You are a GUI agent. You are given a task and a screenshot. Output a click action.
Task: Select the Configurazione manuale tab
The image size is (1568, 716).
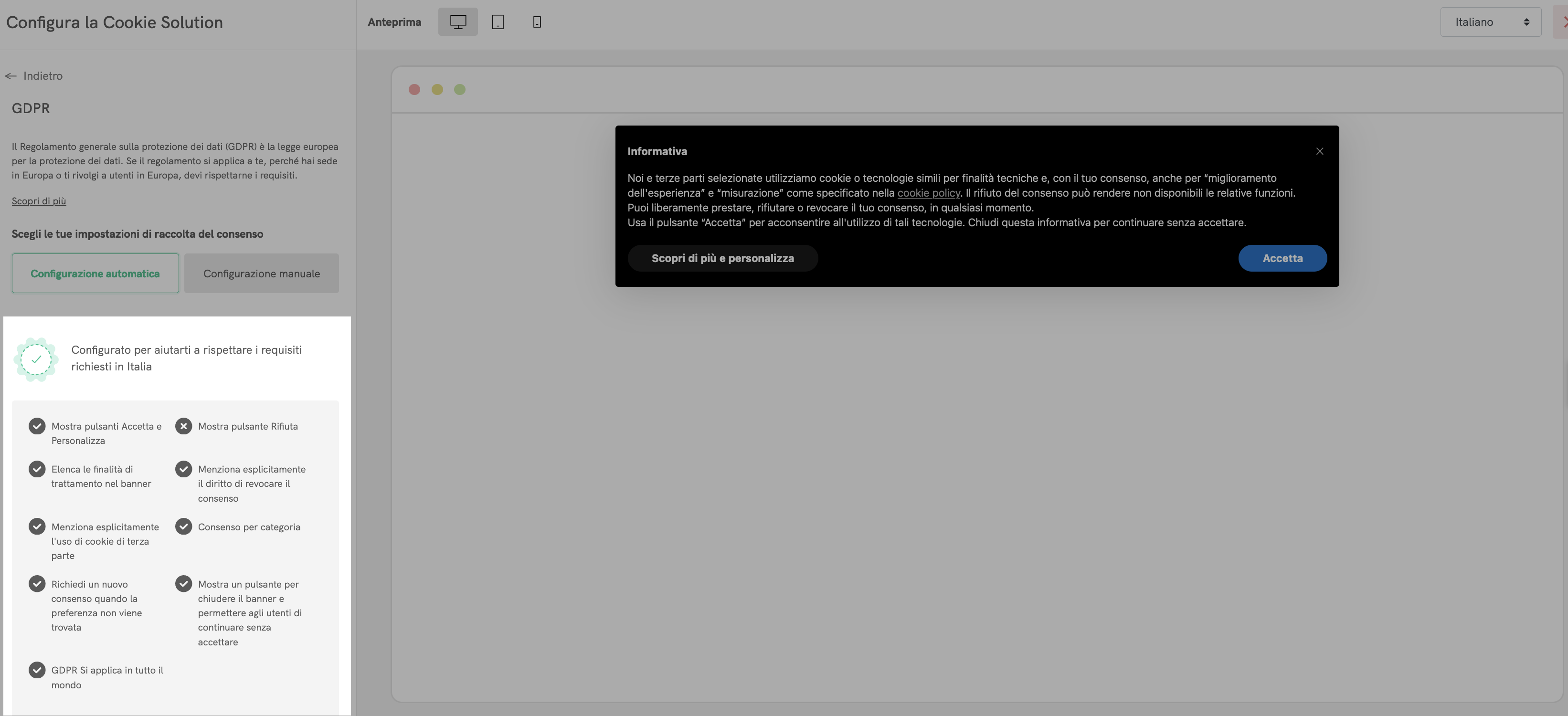coord(261,273)
